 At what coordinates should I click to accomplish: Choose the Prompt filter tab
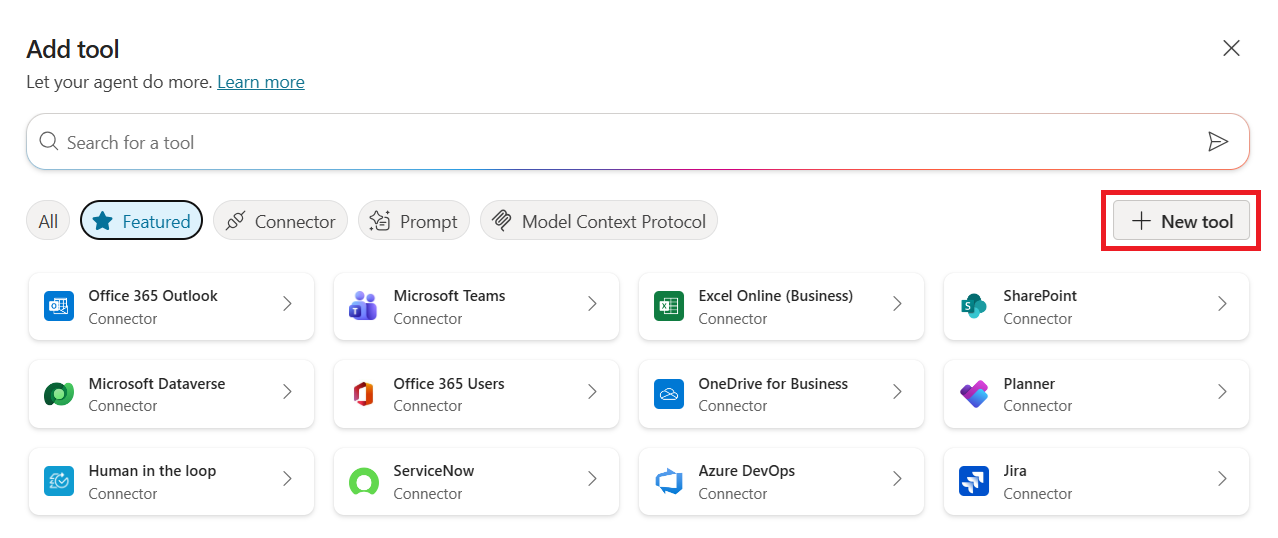pyautogui.click(x=414, y=221)
